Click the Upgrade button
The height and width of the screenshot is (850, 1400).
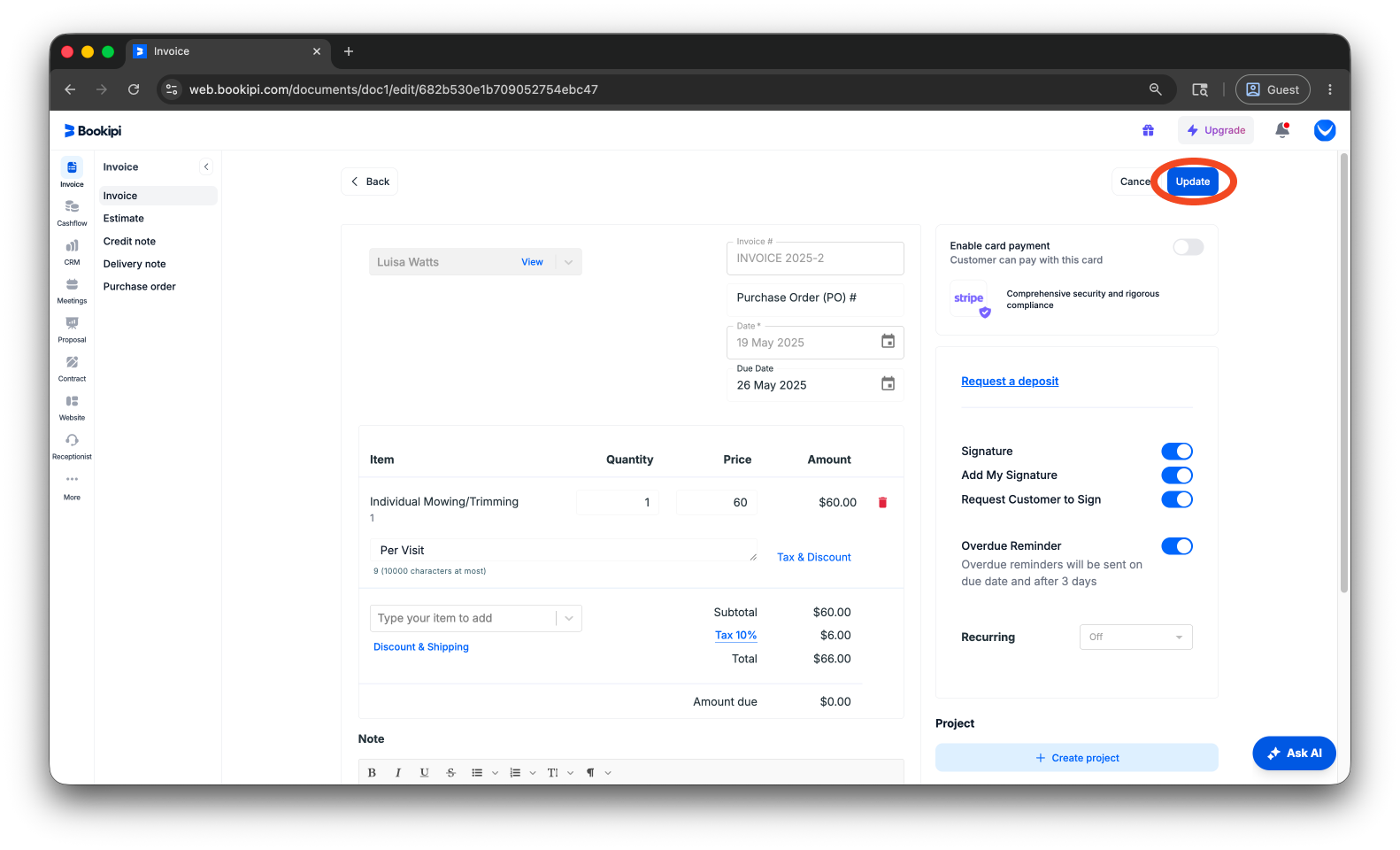pos(1216,130)
